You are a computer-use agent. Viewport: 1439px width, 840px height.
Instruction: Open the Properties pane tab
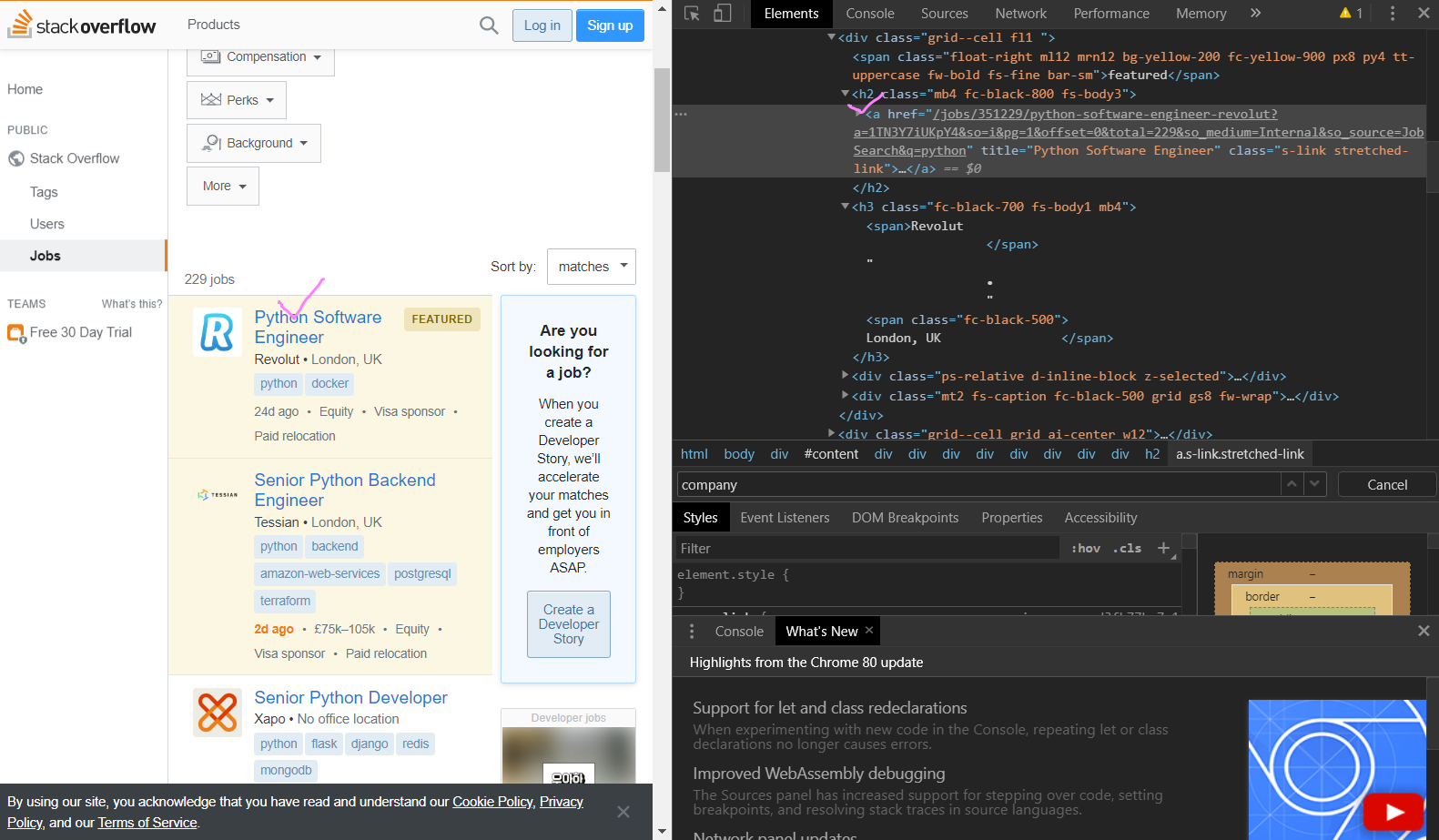[1012, 517]
